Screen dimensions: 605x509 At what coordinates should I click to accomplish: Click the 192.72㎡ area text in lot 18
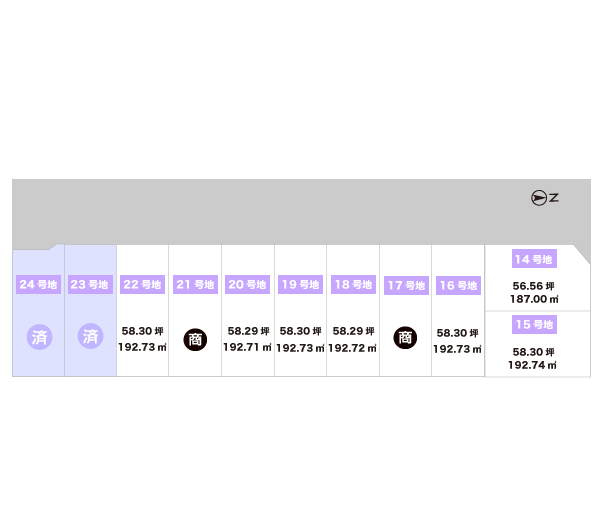point(353,348)
